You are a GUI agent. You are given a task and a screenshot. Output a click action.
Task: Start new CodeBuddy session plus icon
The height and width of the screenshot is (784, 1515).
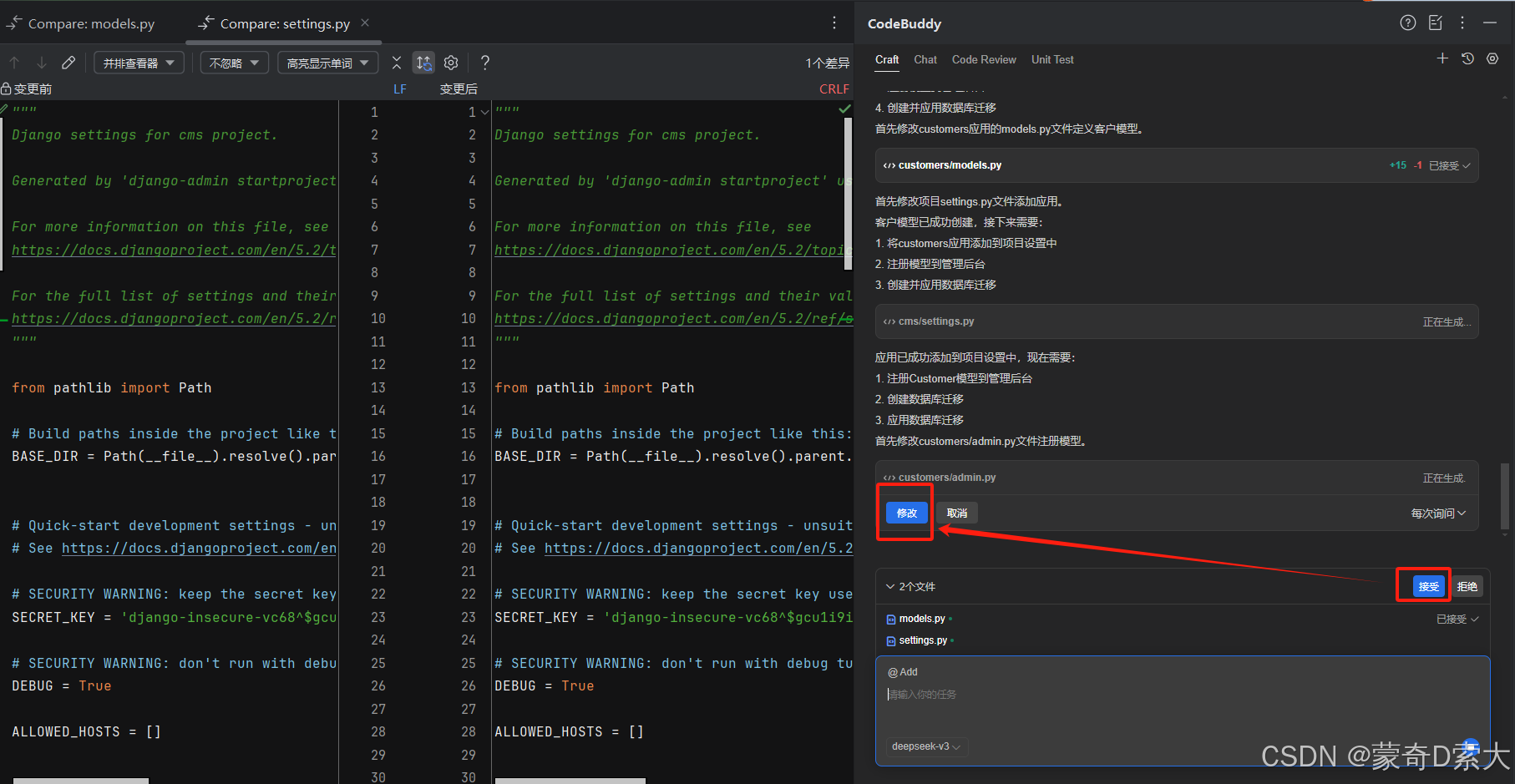click(x=1442, y=58)
